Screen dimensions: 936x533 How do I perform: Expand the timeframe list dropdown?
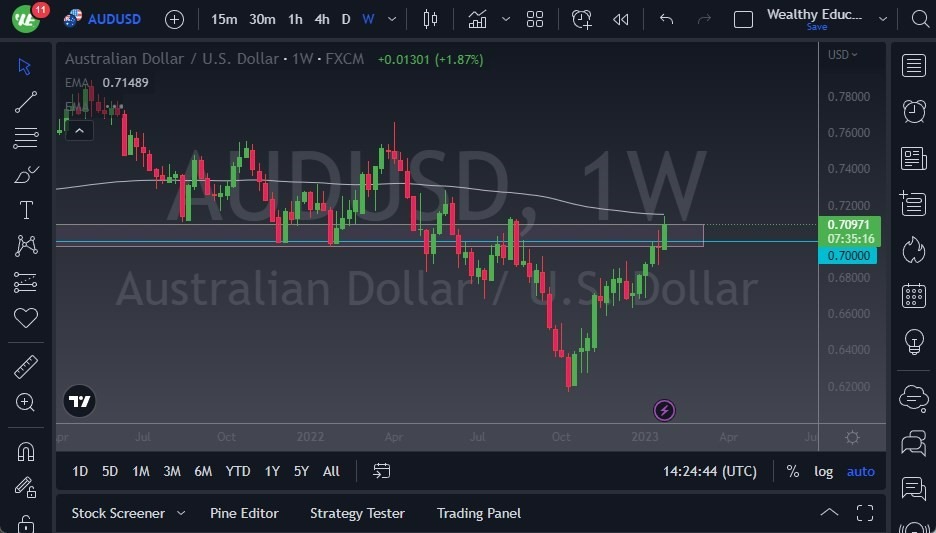[x=392, y=20]
